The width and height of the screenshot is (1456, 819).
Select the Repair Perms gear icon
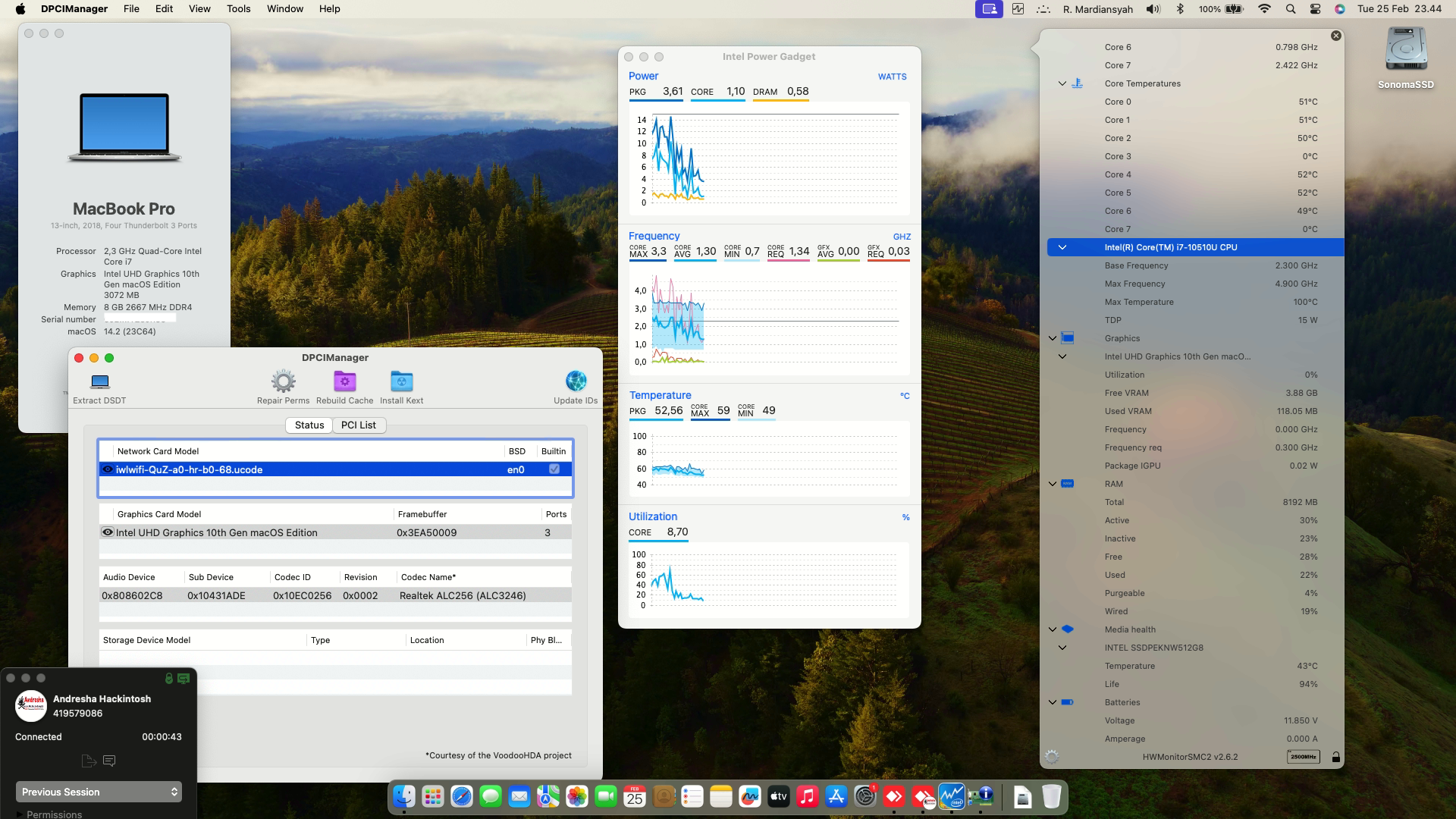pyautogui.click(x=283, y=381)
